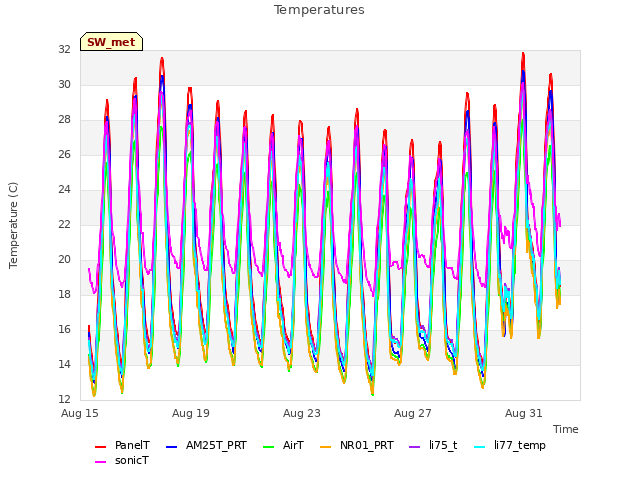
Task: Click the 18 y-axis tick label
Action: (x=64, y=294)
